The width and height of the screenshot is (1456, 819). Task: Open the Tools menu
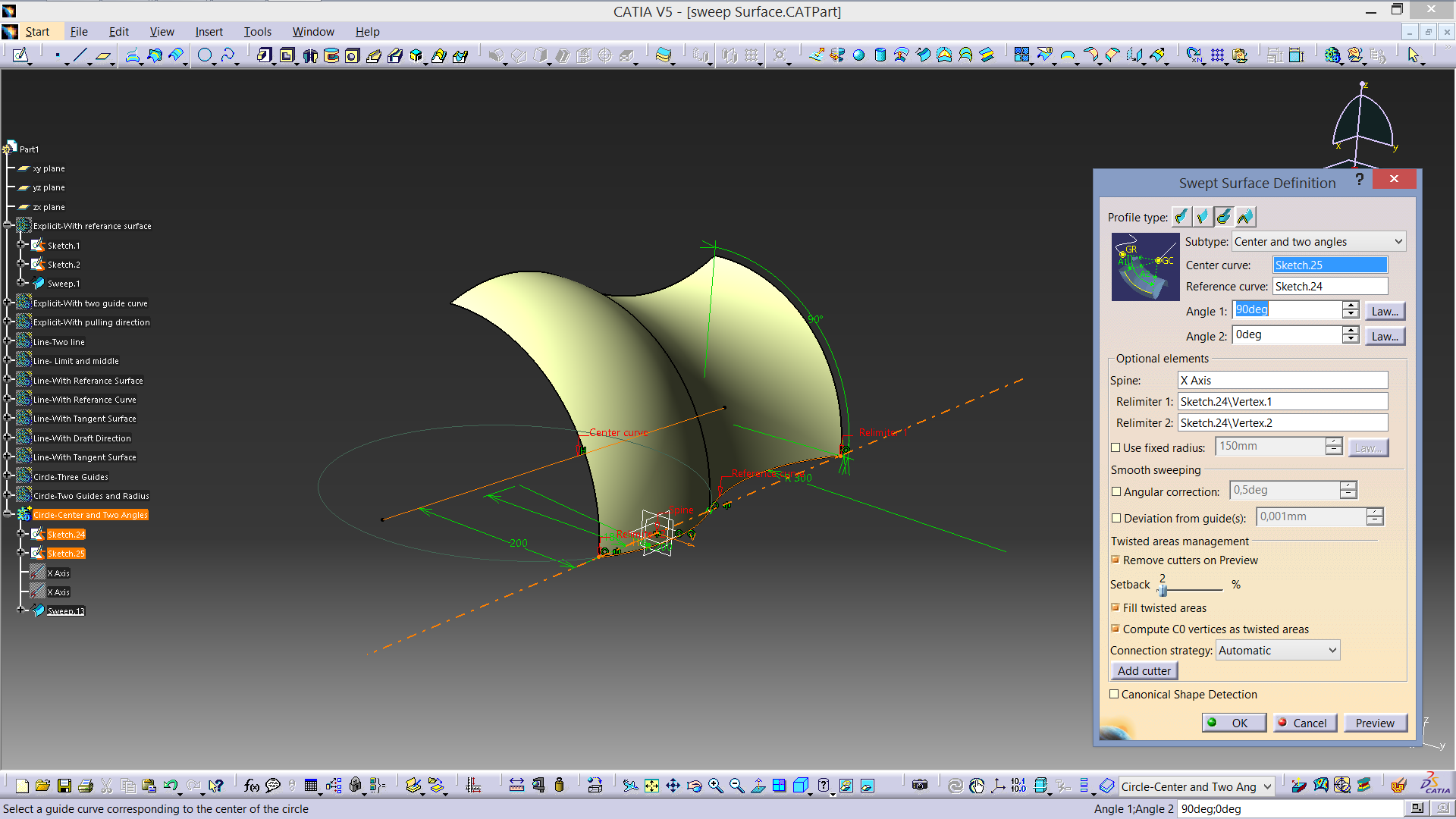point(257,31)
